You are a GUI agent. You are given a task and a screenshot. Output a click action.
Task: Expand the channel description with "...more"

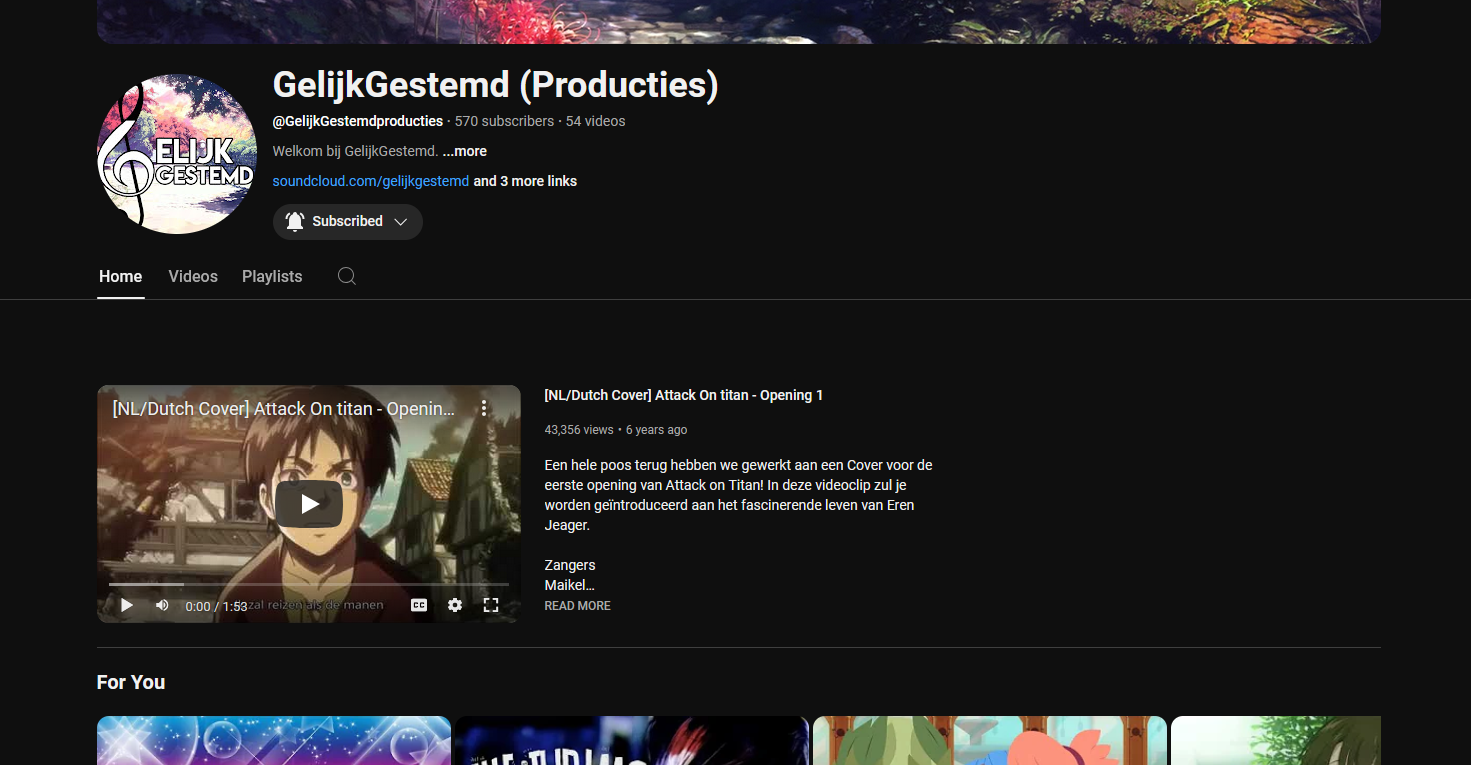[465, 151]
